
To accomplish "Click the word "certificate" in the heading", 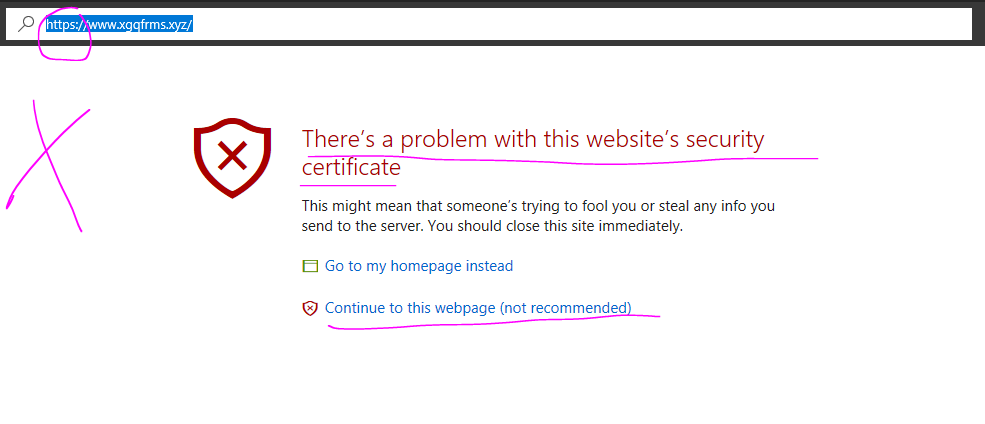I will coord(351,167).
